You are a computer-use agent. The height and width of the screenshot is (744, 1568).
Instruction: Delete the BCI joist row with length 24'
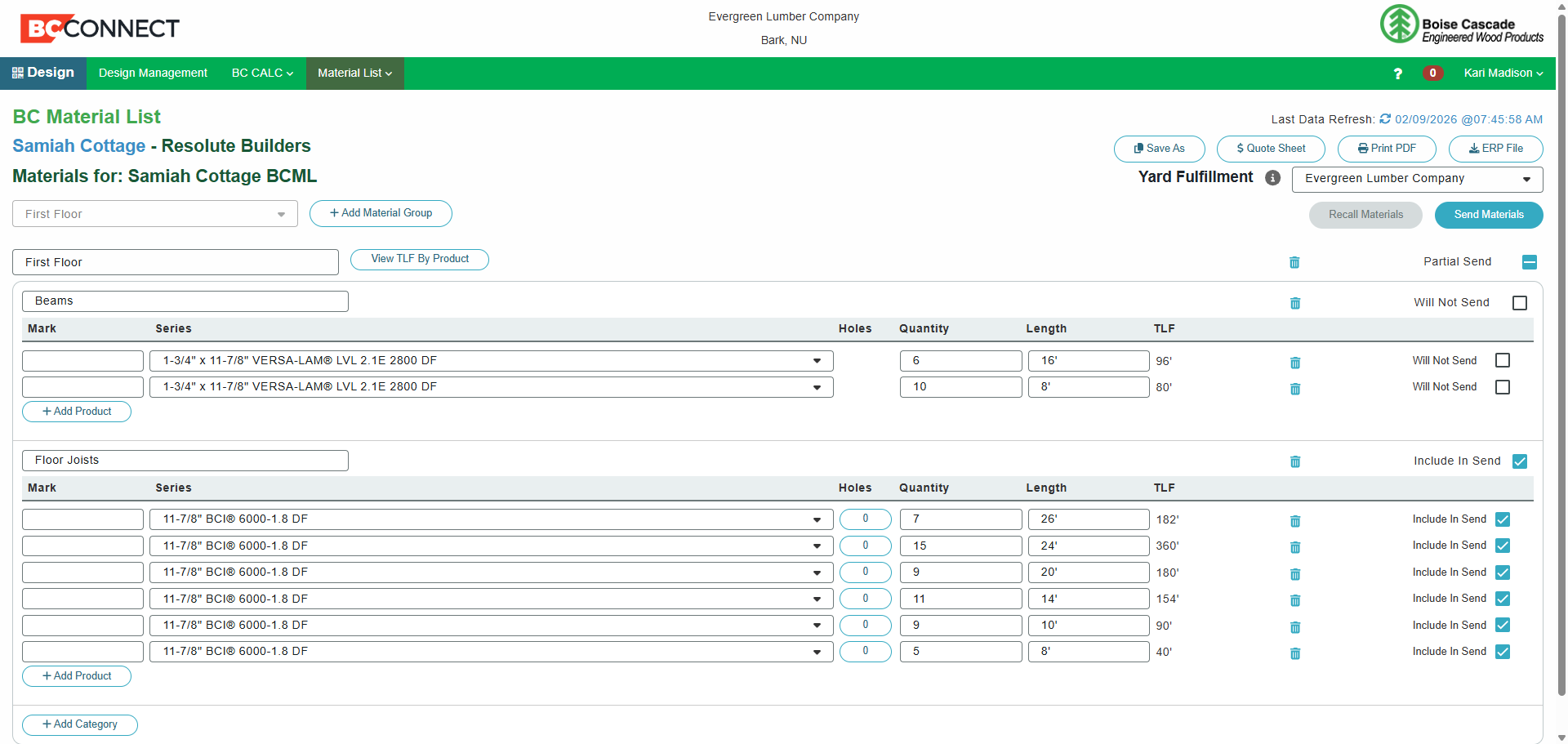[x=1295, y=547]
